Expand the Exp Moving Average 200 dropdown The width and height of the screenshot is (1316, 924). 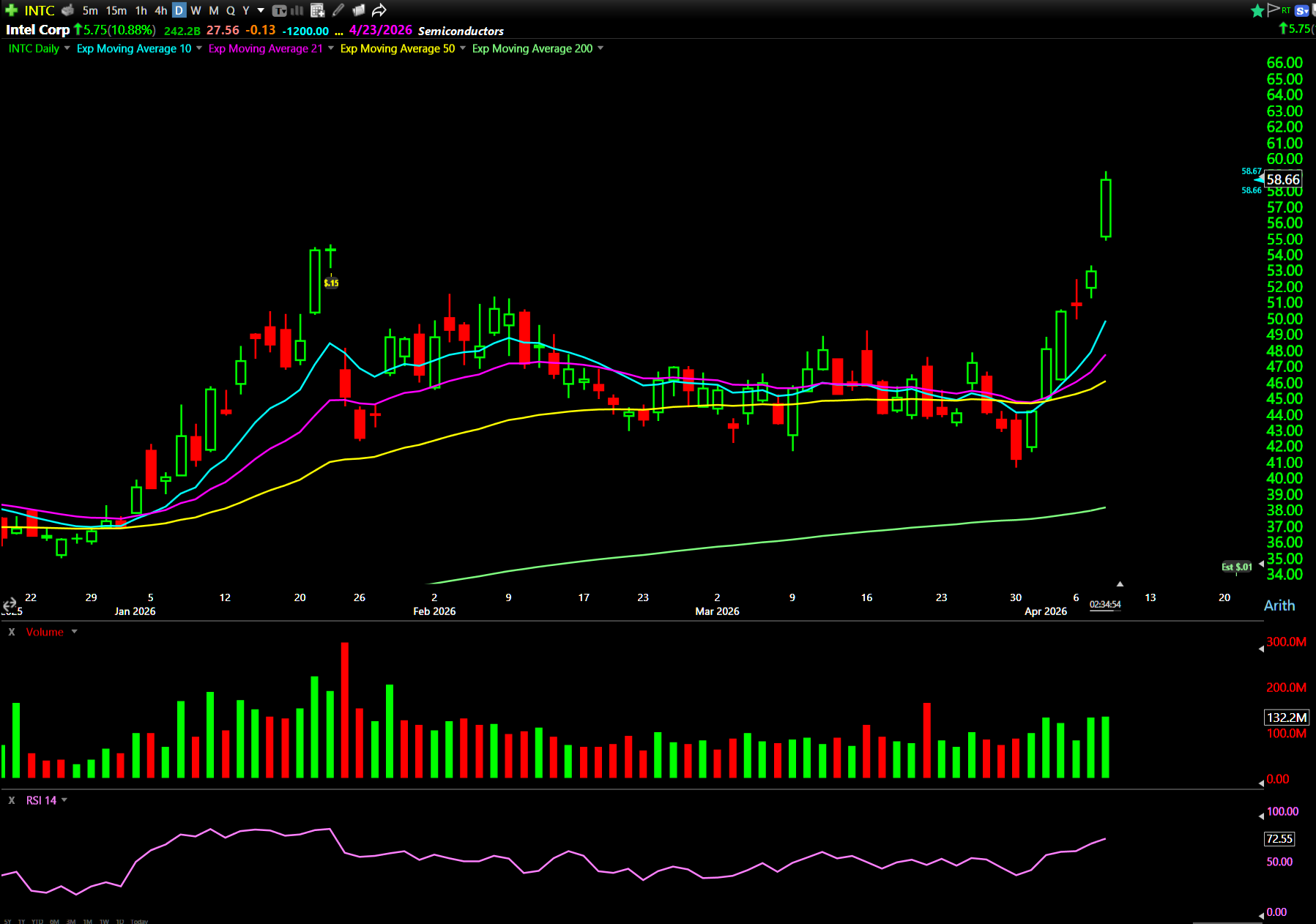tap(601, 48)
